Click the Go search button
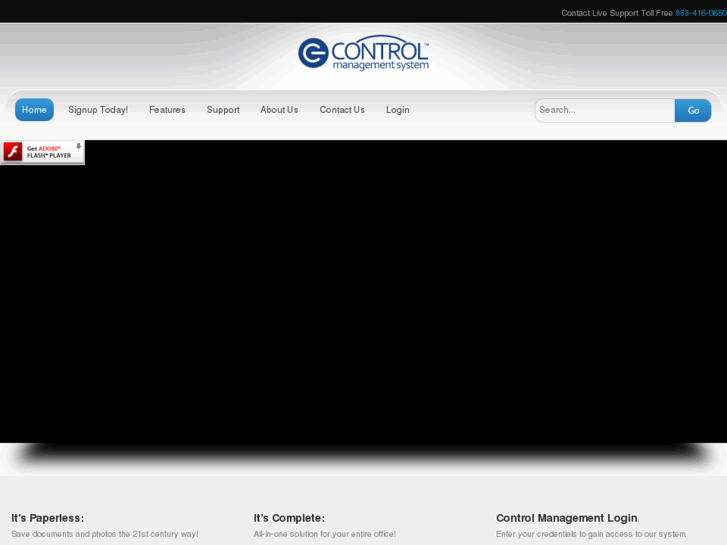 click(x=693, y=110)
